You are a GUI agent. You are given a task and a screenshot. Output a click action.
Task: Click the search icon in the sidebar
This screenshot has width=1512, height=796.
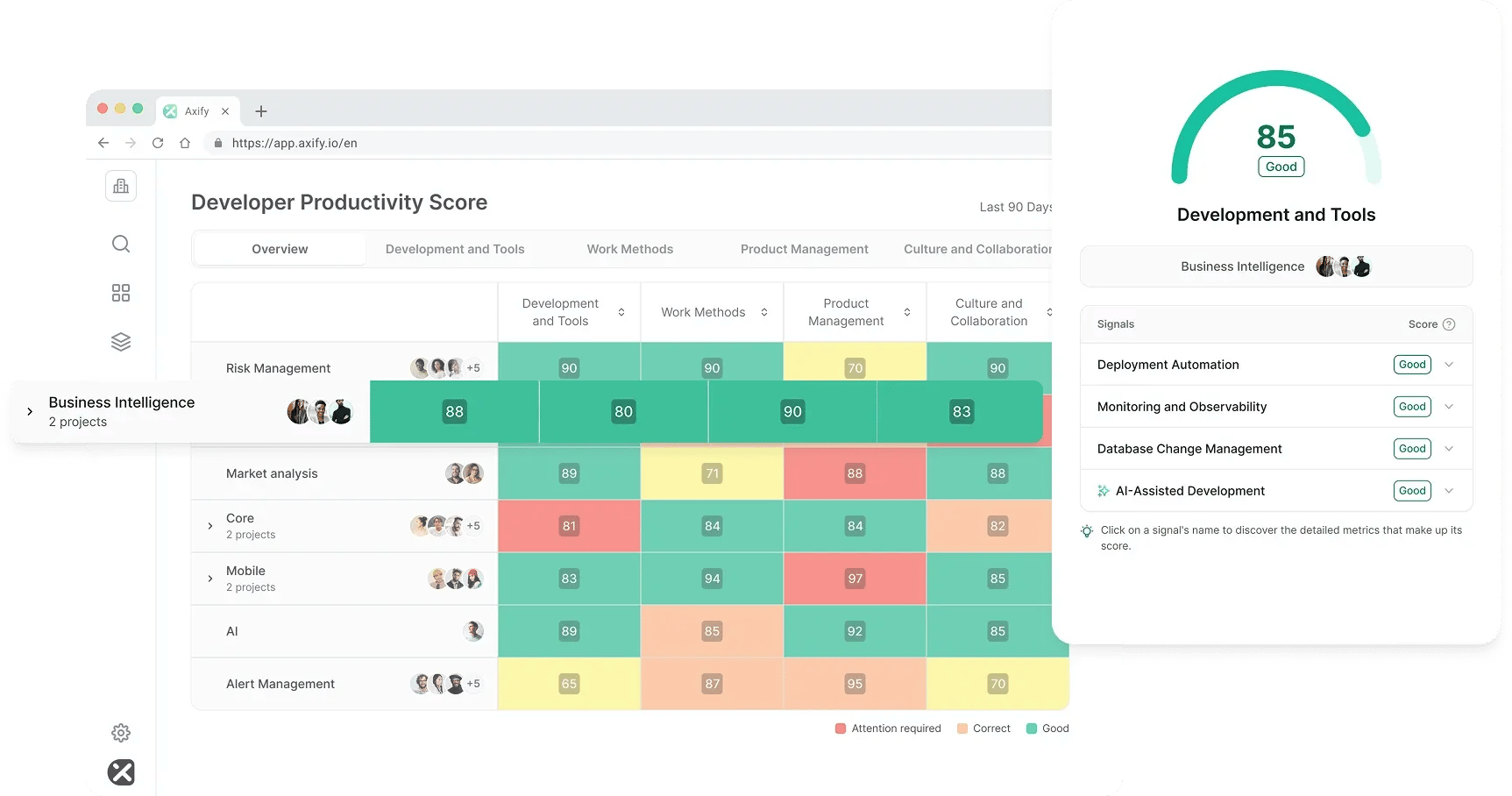120,244
